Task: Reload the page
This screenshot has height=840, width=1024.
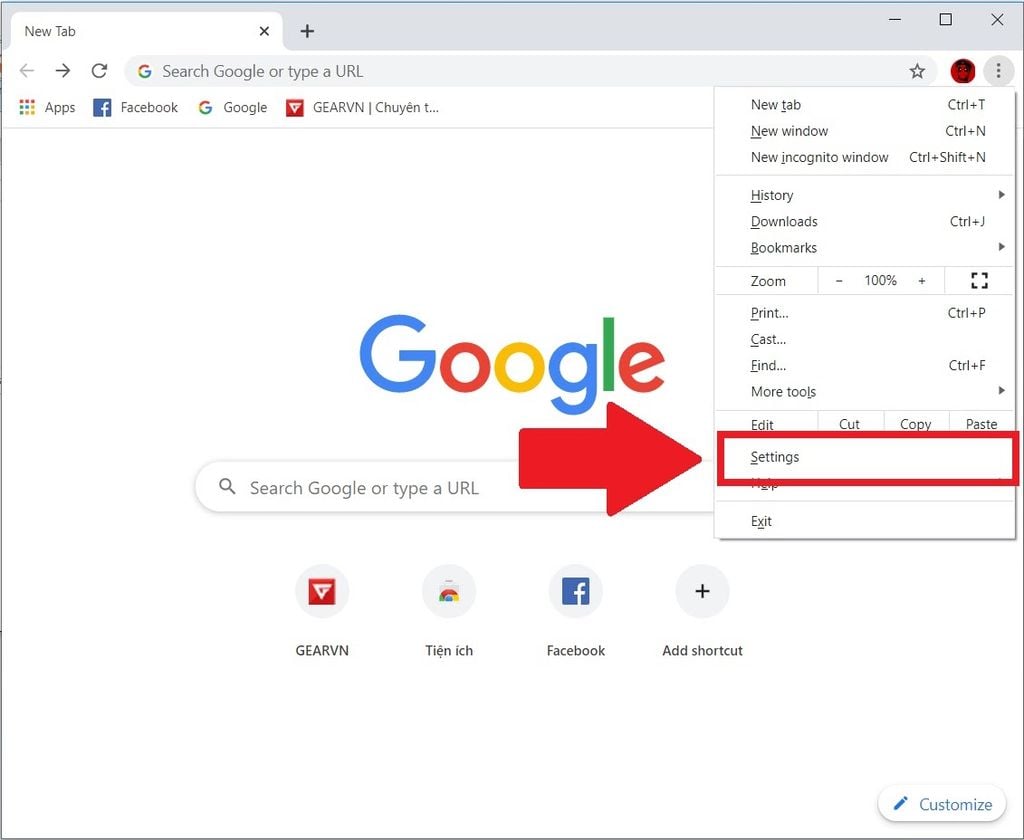Action: point(99,71)
